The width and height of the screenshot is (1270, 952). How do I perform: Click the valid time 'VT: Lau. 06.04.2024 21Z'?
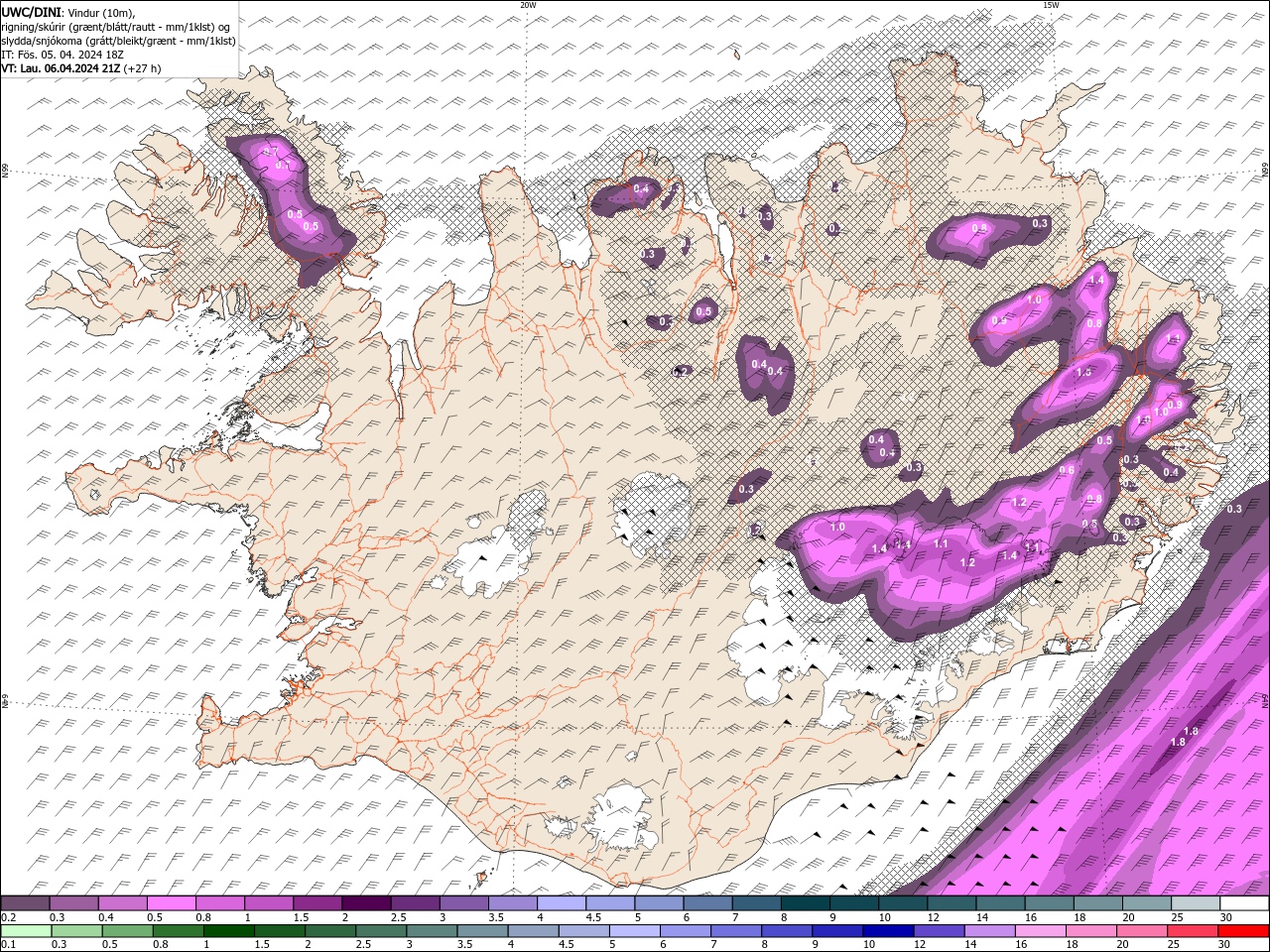tap(61, 68)
